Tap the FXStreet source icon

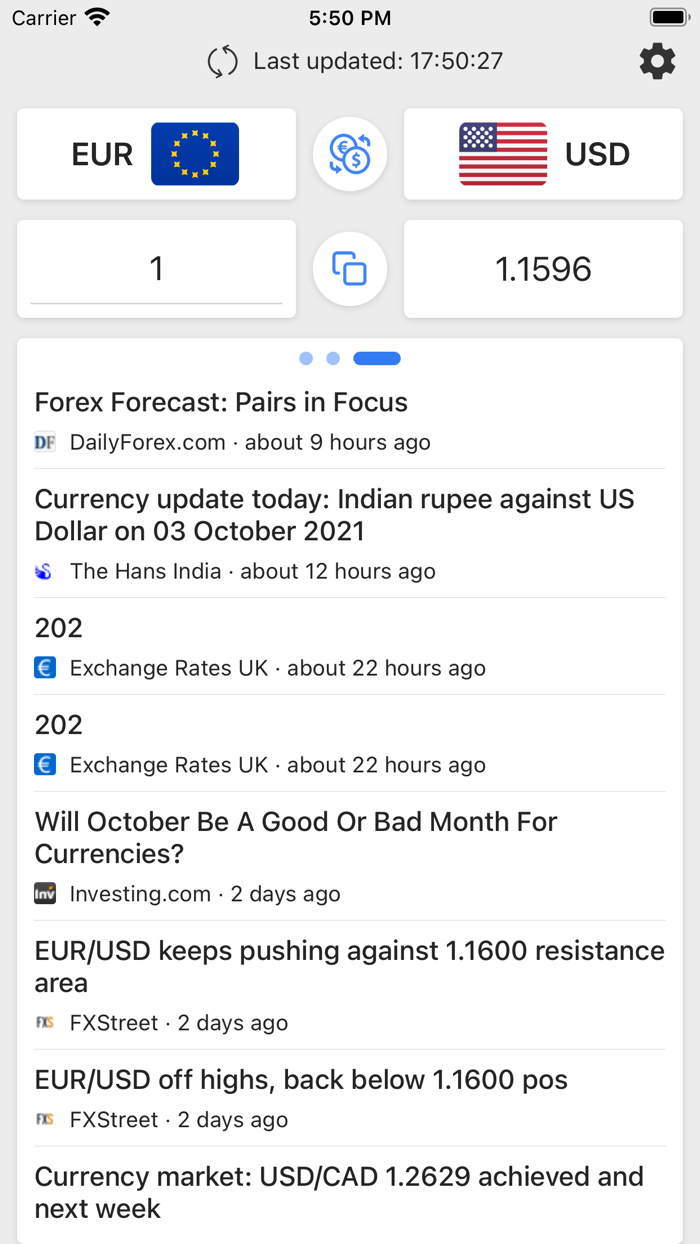(x=45, y=1023)
